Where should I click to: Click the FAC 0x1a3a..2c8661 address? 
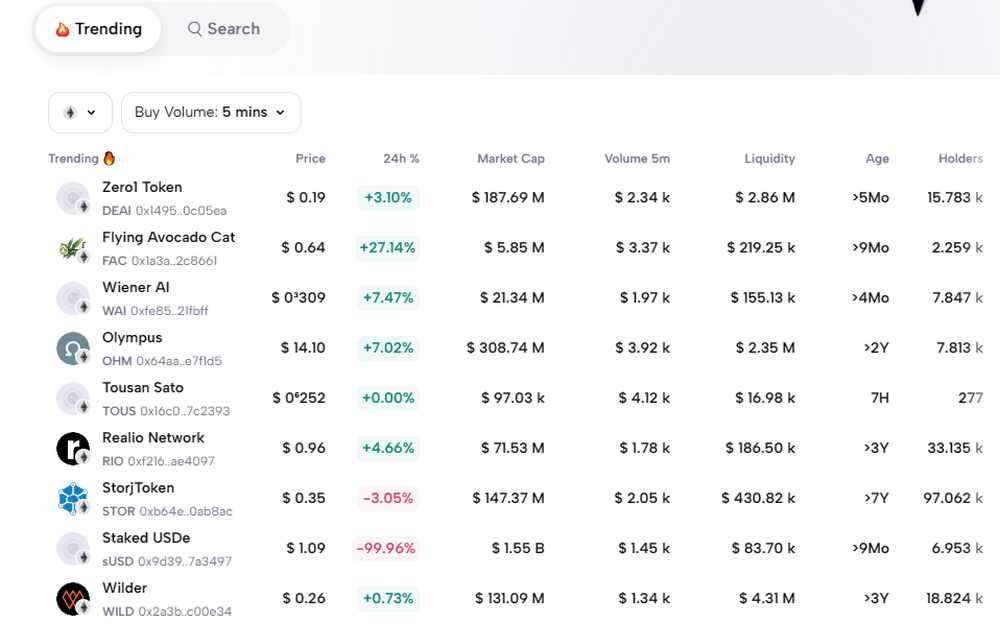pos(159,261)
